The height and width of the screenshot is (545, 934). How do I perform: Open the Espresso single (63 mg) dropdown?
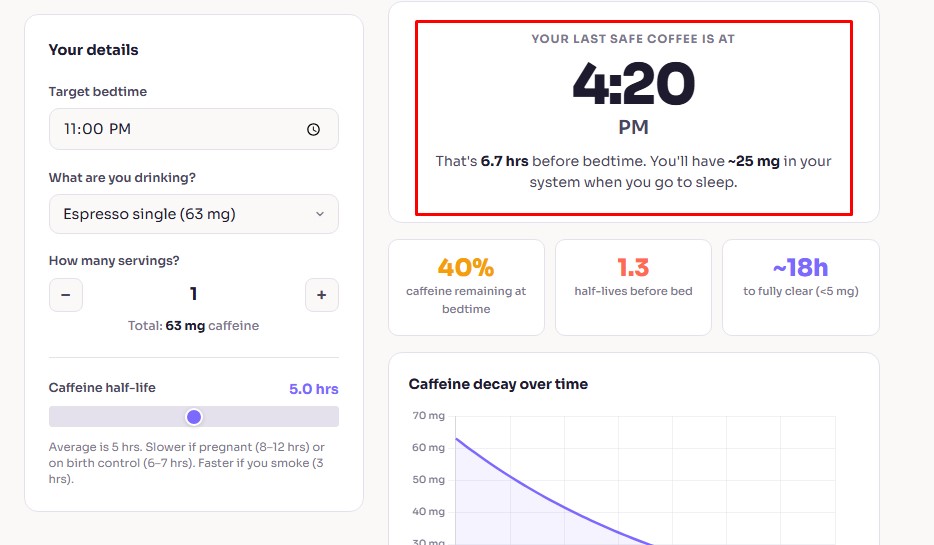click(194, 214)
